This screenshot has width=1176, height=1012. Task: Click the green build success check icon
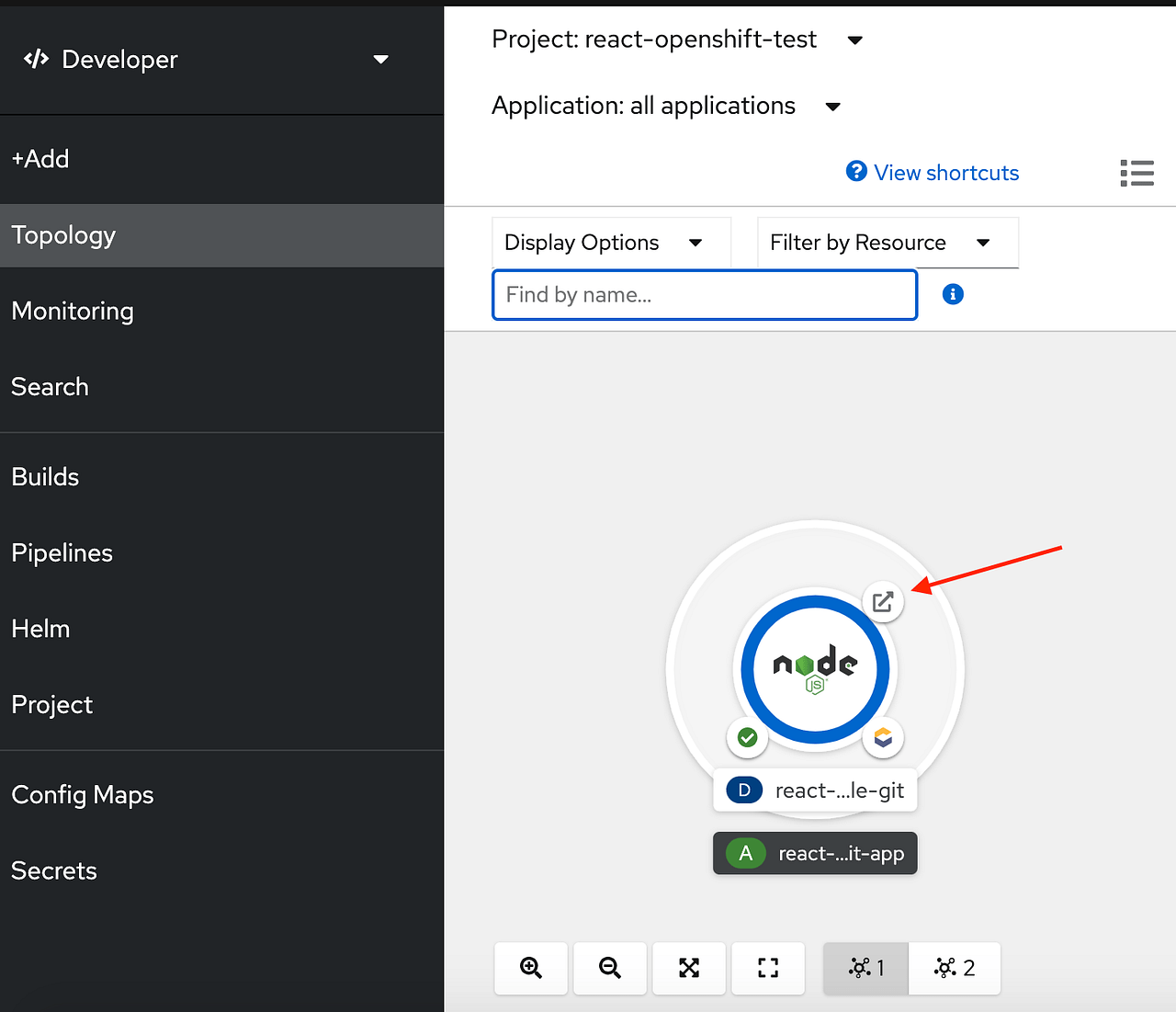[748, 737]
